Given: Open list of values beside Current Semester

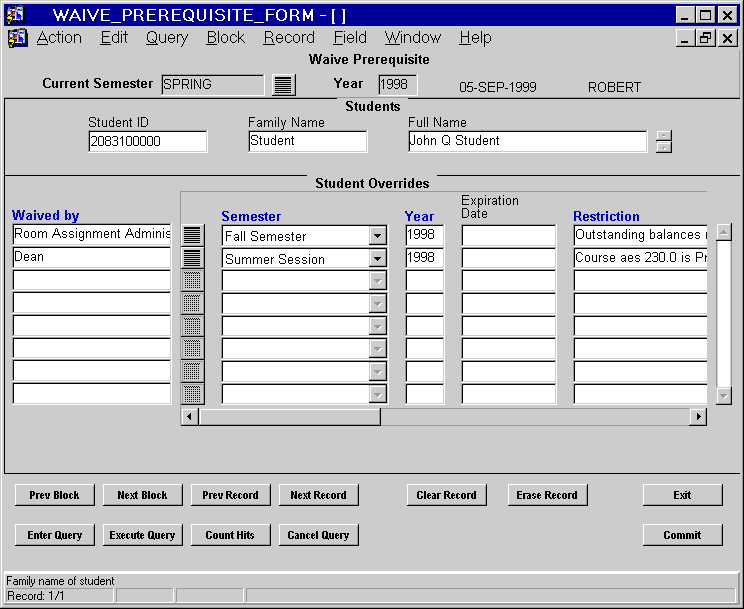Looking at the screenshot, I should point(284,85).
